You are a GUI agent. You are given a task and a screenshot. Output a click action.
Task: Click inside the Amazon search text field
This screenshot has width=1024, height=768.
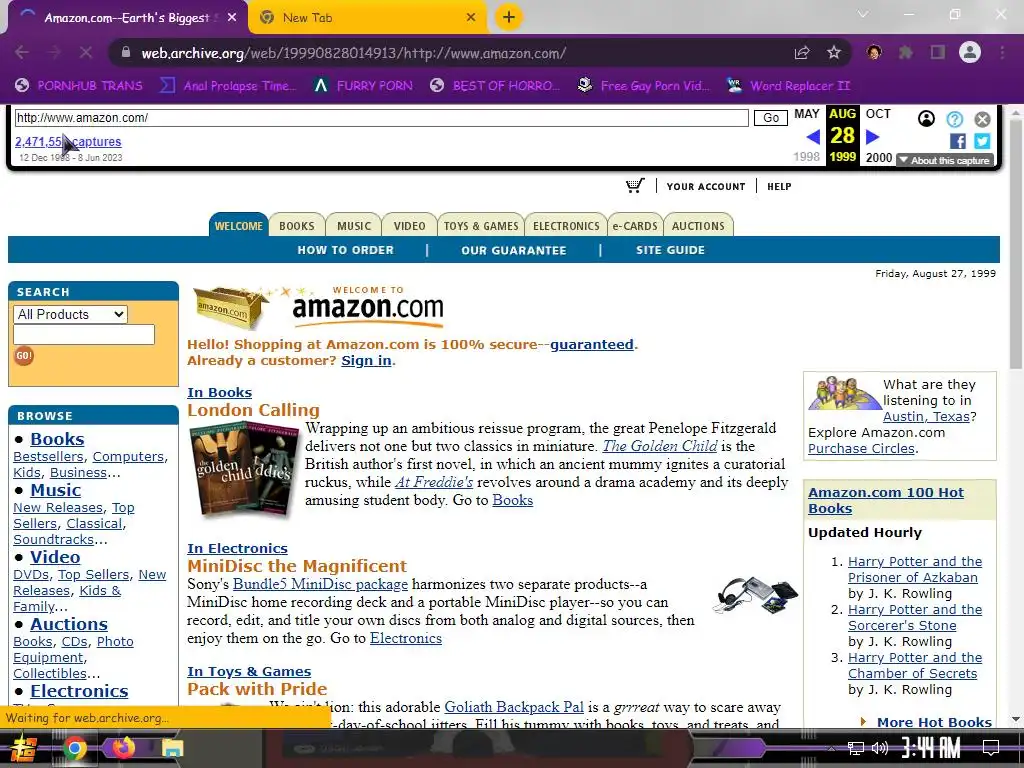coord(84,334)
